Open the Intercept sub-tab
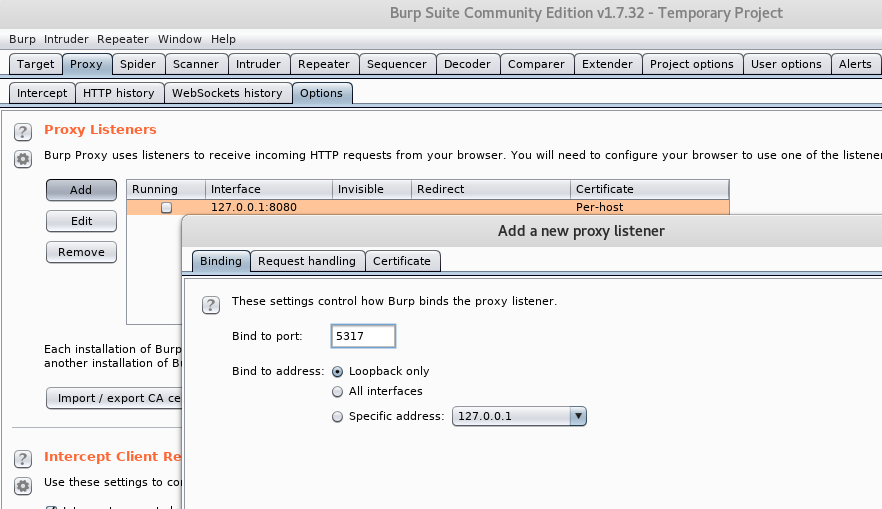The width and height of the screenshot is (882, 509). click(42, 93)
